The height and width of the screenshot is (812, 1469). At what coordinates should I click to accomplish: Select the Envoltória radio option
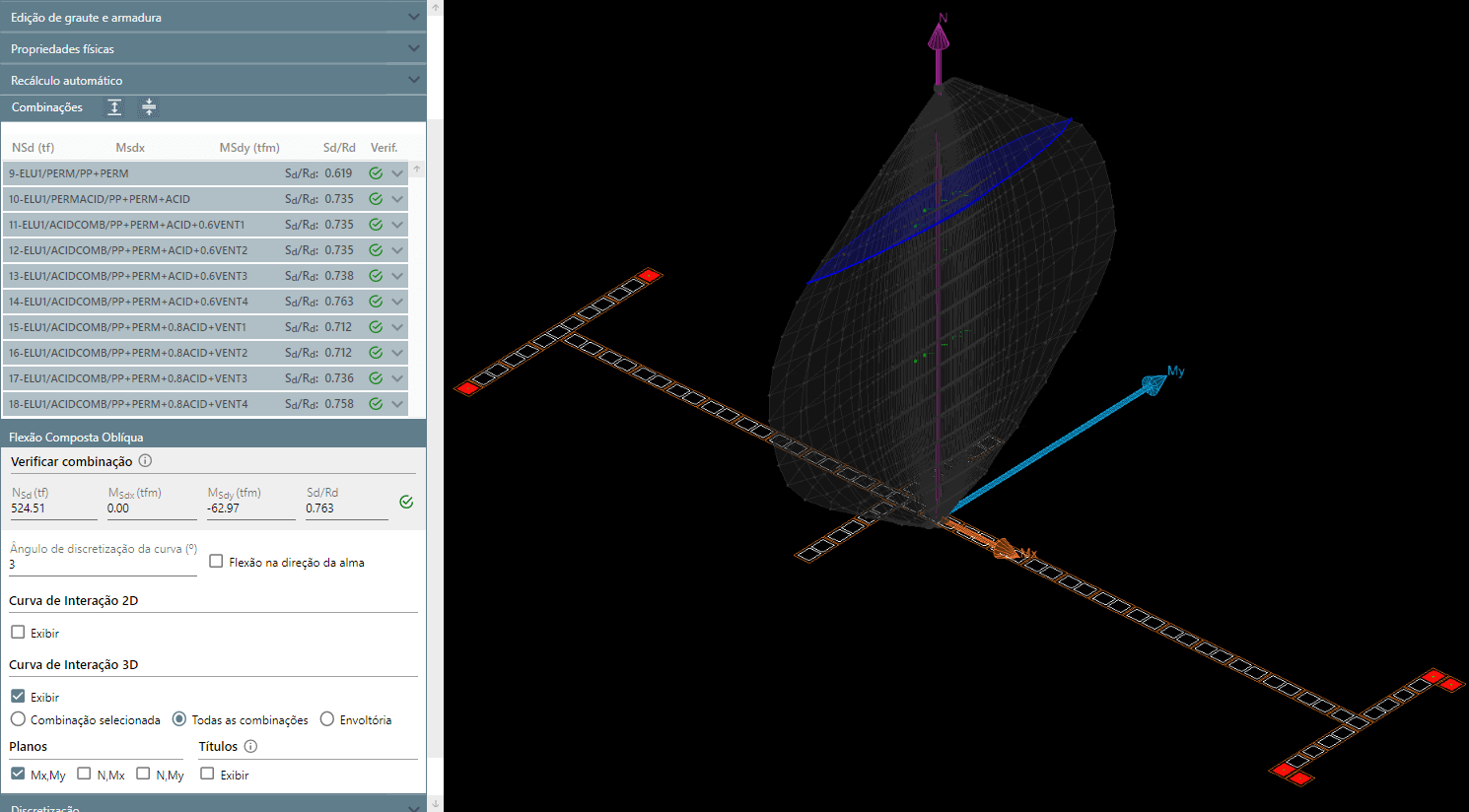(x=327, y=719)
